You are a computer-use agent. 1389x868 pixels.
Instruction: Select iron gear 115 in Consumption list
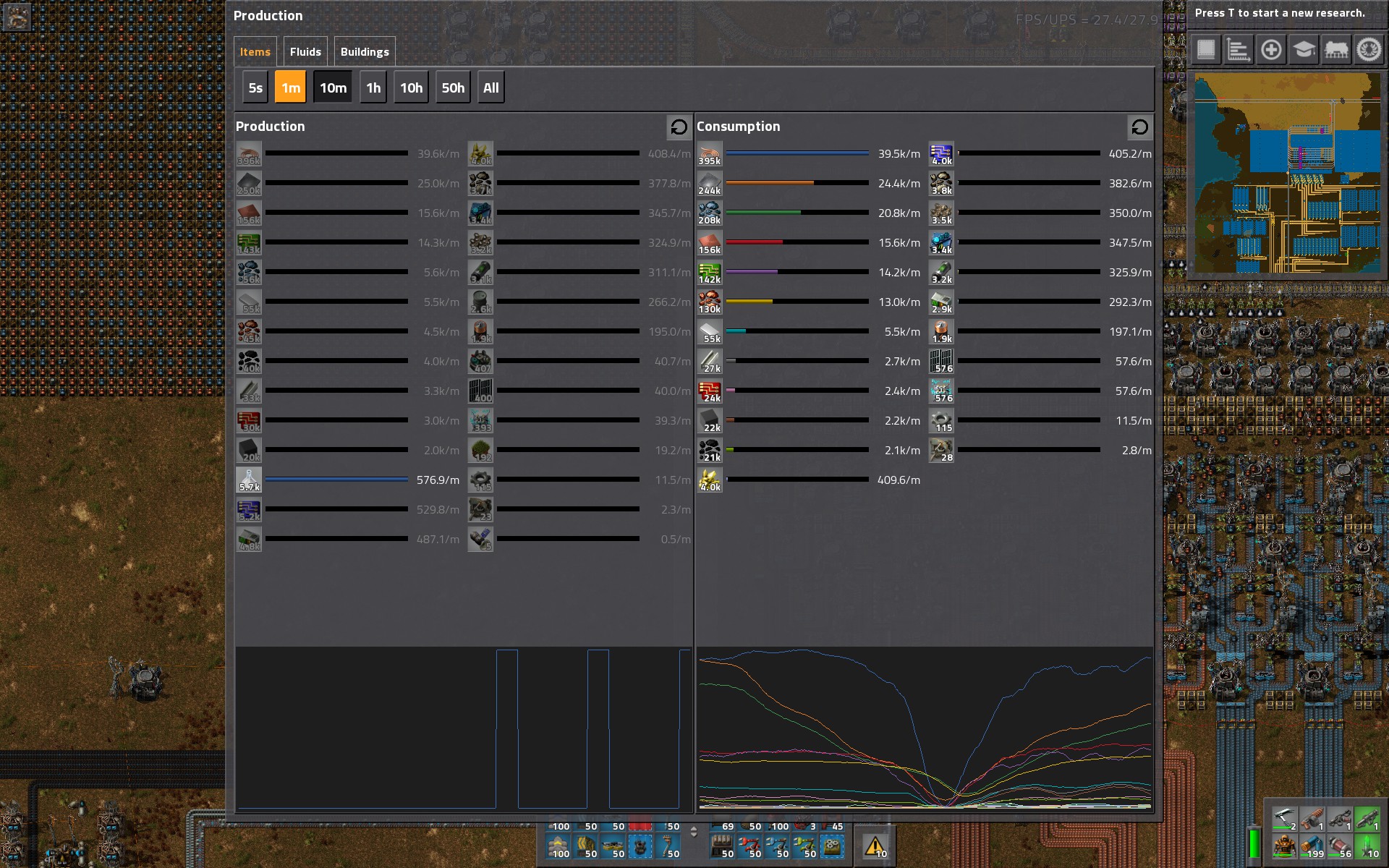941,421
